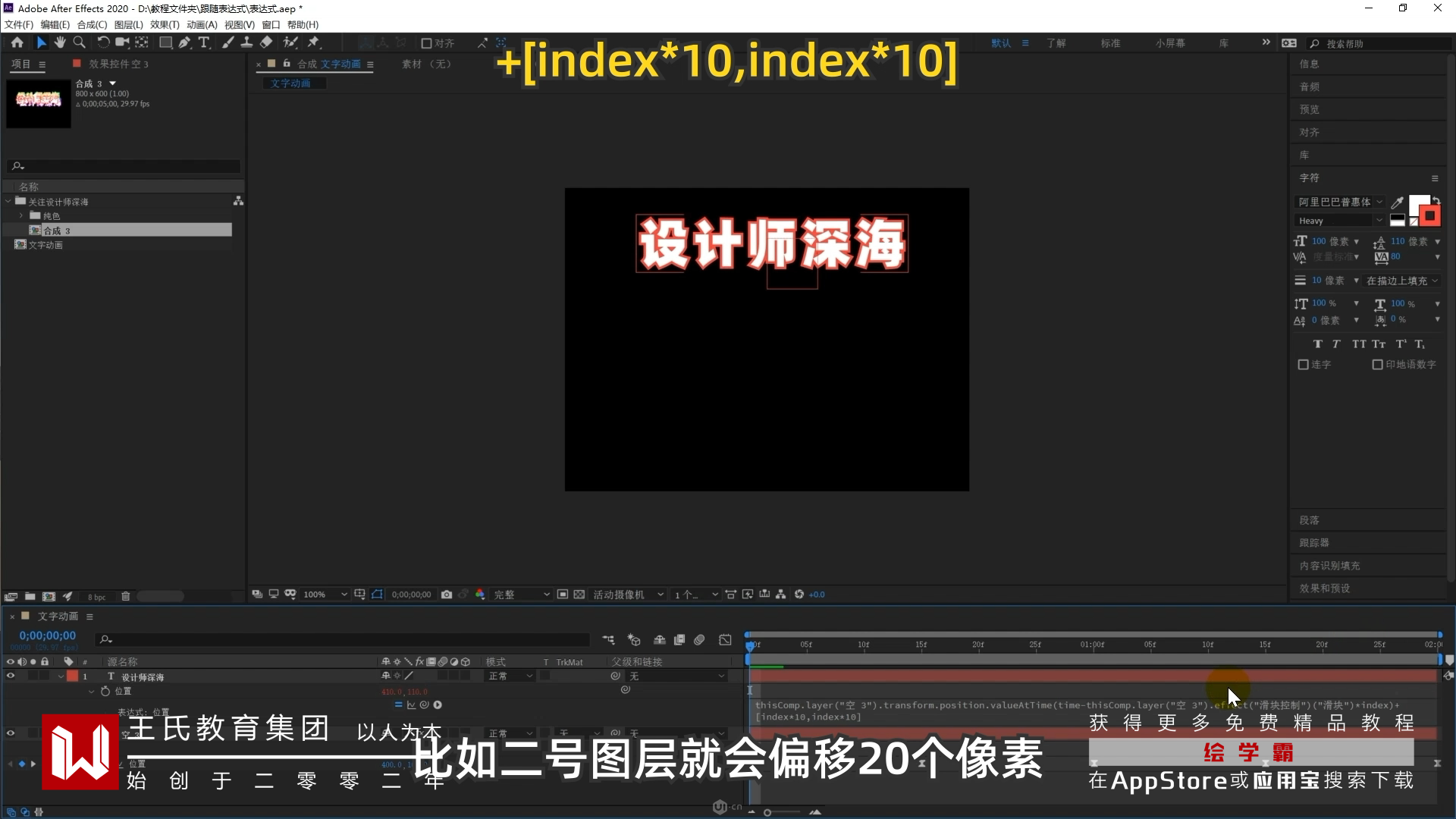Viewport: 1456px width, 819px height.
Task: Select the Eraser tool
Action: pos(266,42)
